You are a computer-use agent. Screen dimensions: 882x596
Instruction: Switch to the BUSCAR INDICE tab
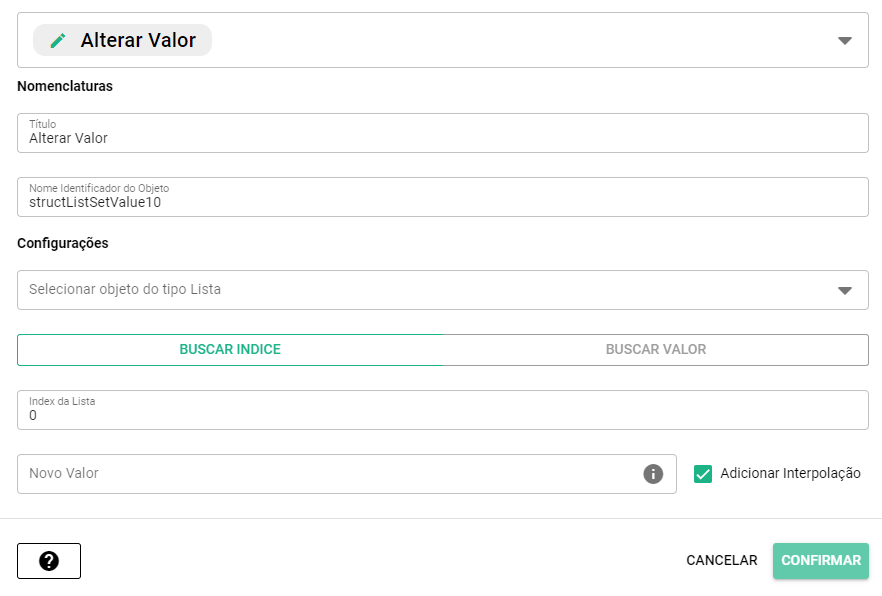click(230, 350)
